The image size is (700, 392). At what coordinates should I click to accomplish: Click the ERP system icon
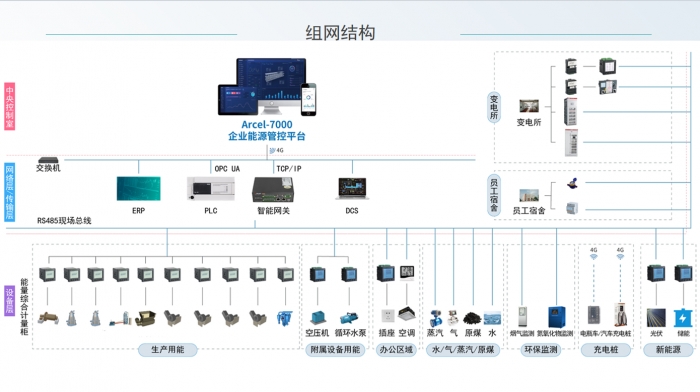tap(138, 188)
